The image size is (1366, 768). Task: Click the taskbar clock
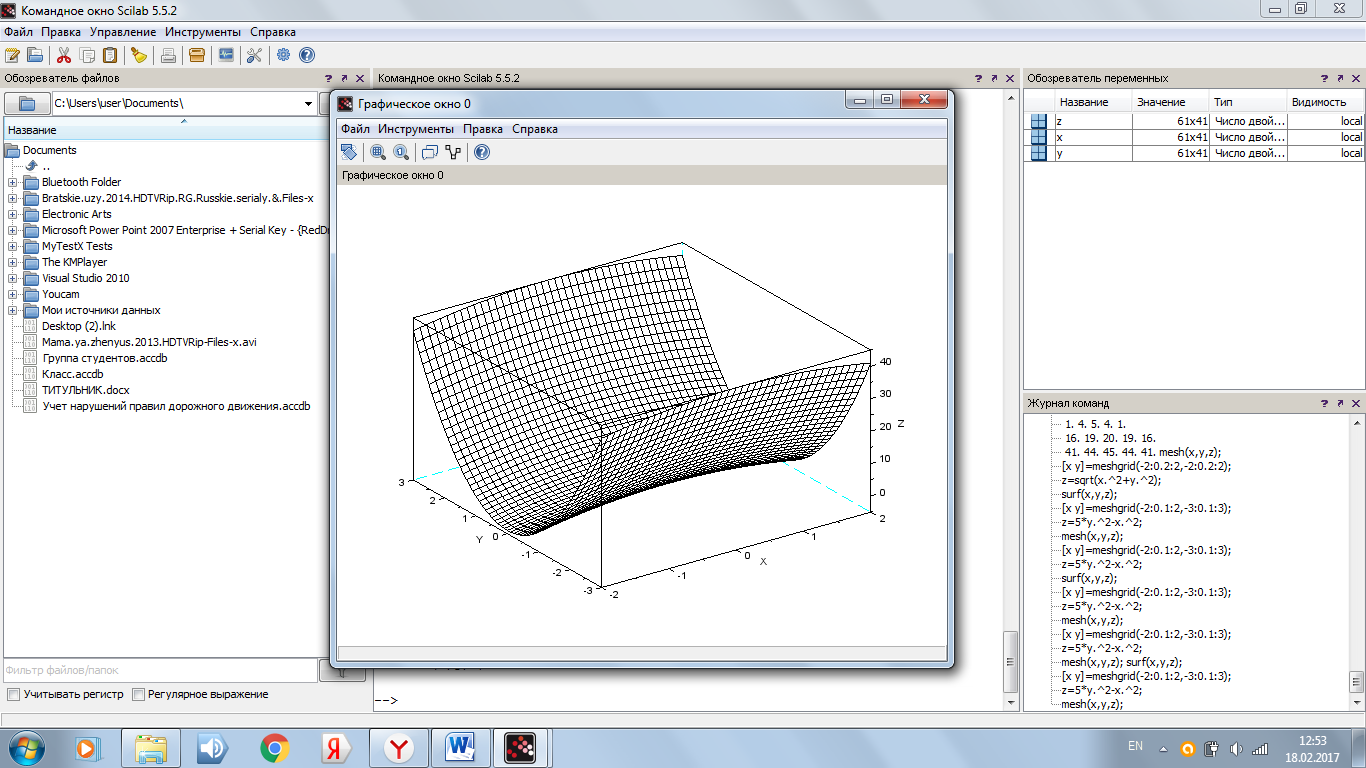(1312, 748)
